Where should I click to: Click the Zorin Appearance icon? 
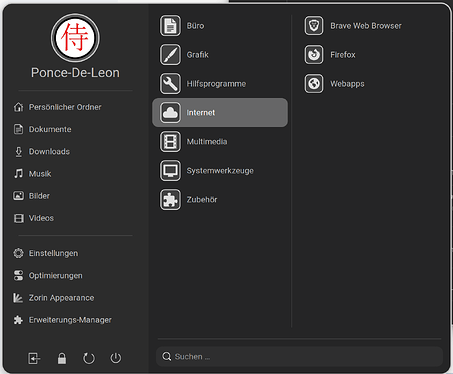pos(18,298)
